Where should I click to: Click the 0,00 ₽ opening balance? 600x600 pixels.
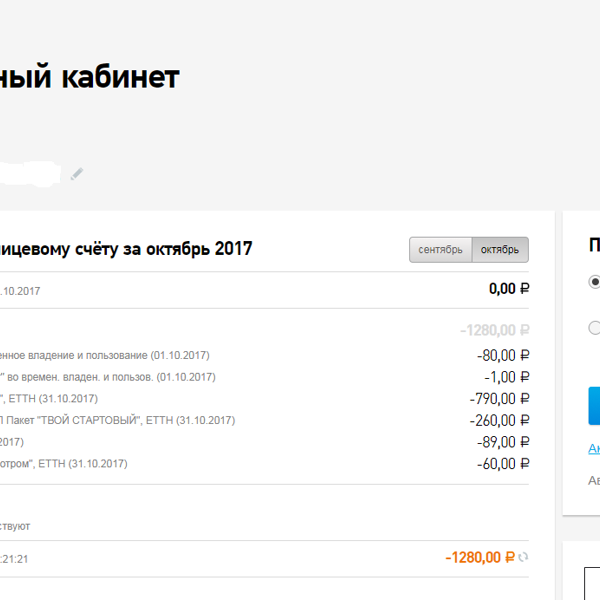[x=509, y=289]
